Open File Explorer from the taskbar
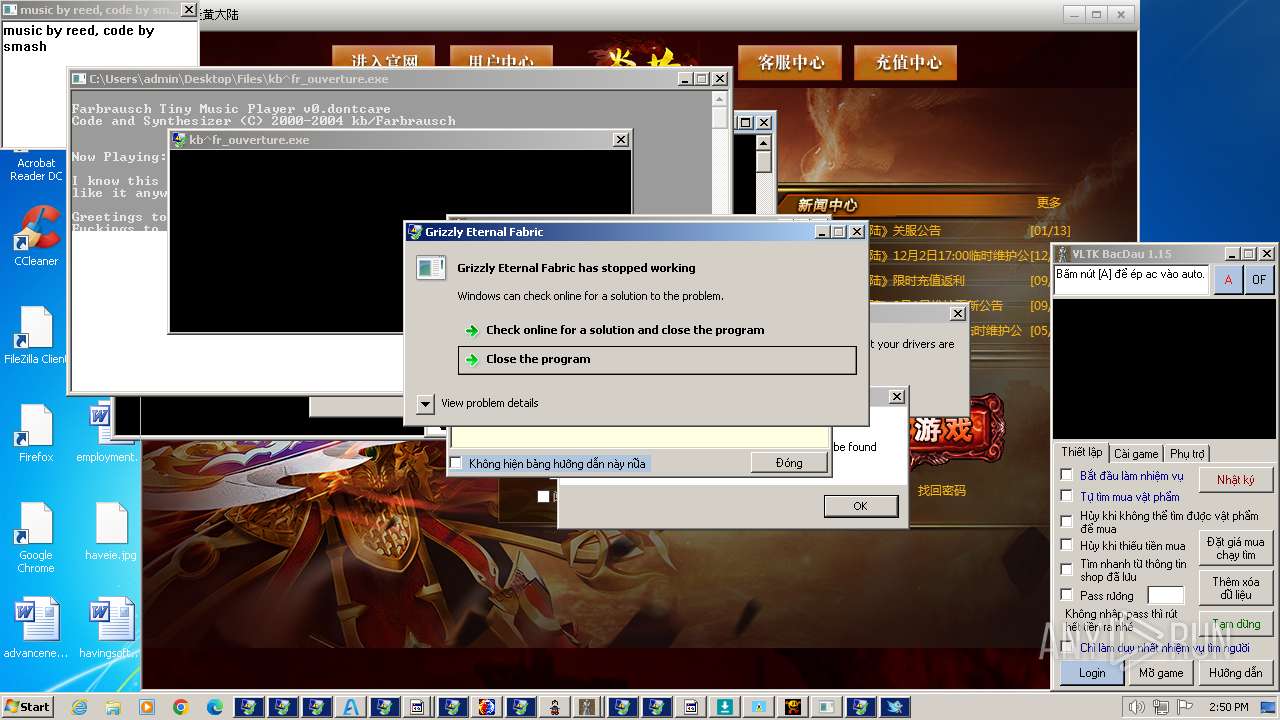The height and width of the screenshot is (720, 1280). point(113,707)
